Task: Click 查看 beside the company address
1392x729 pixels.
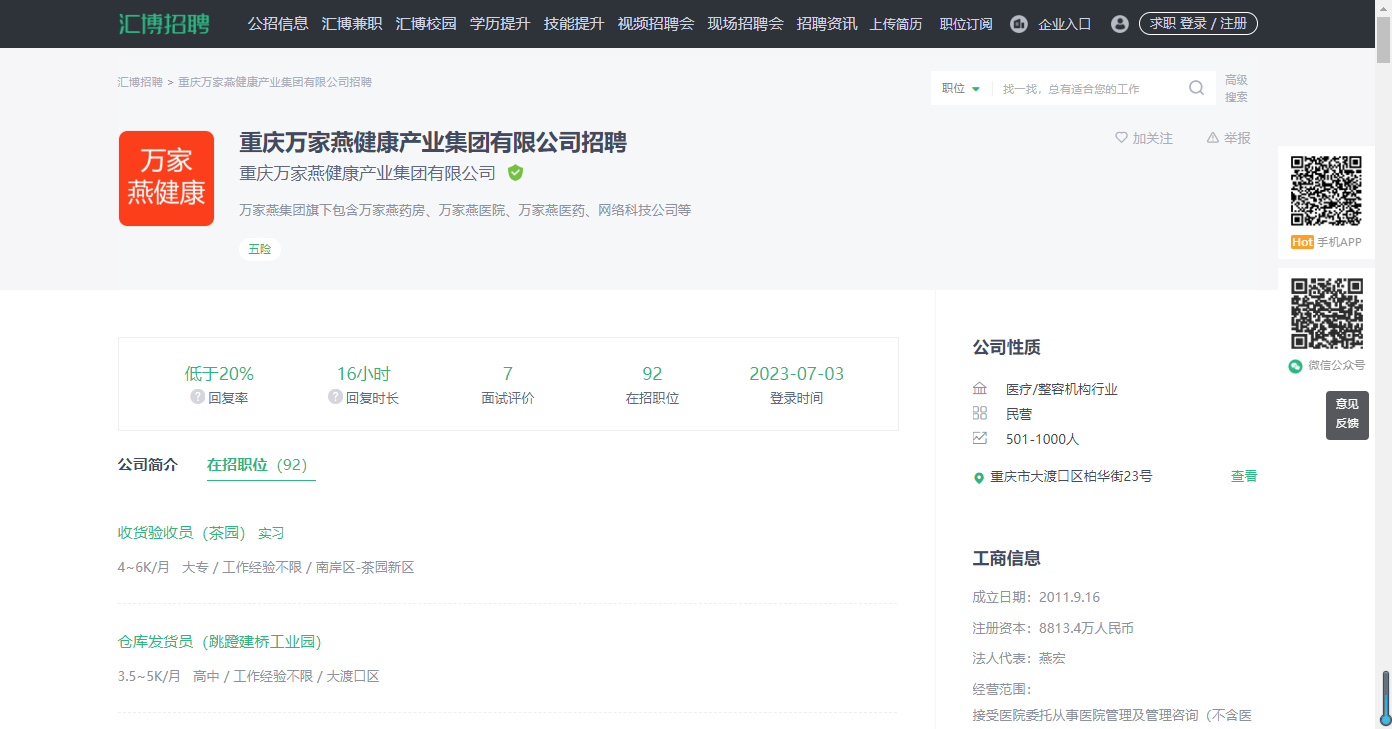Action: [1244, 477]
